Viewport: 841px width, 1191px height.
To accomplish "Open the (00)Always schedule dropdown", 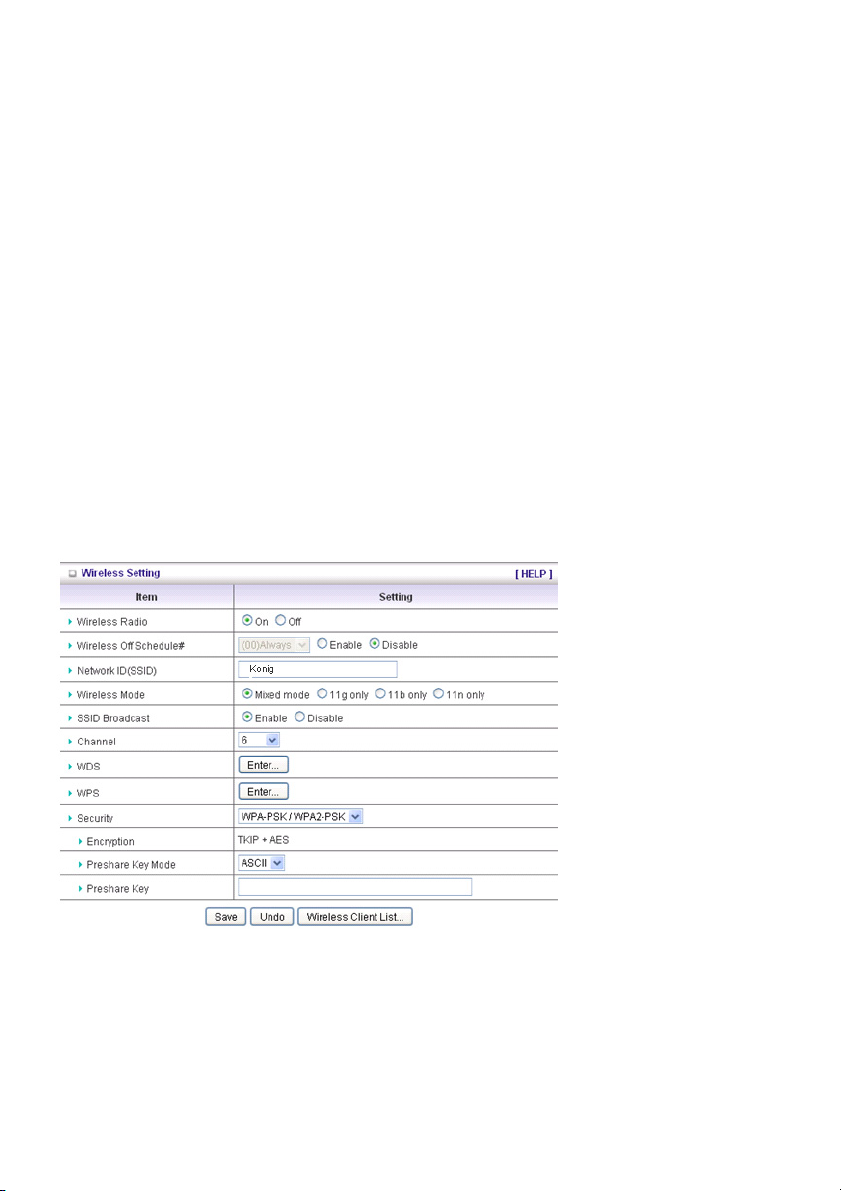I will 274,645.
